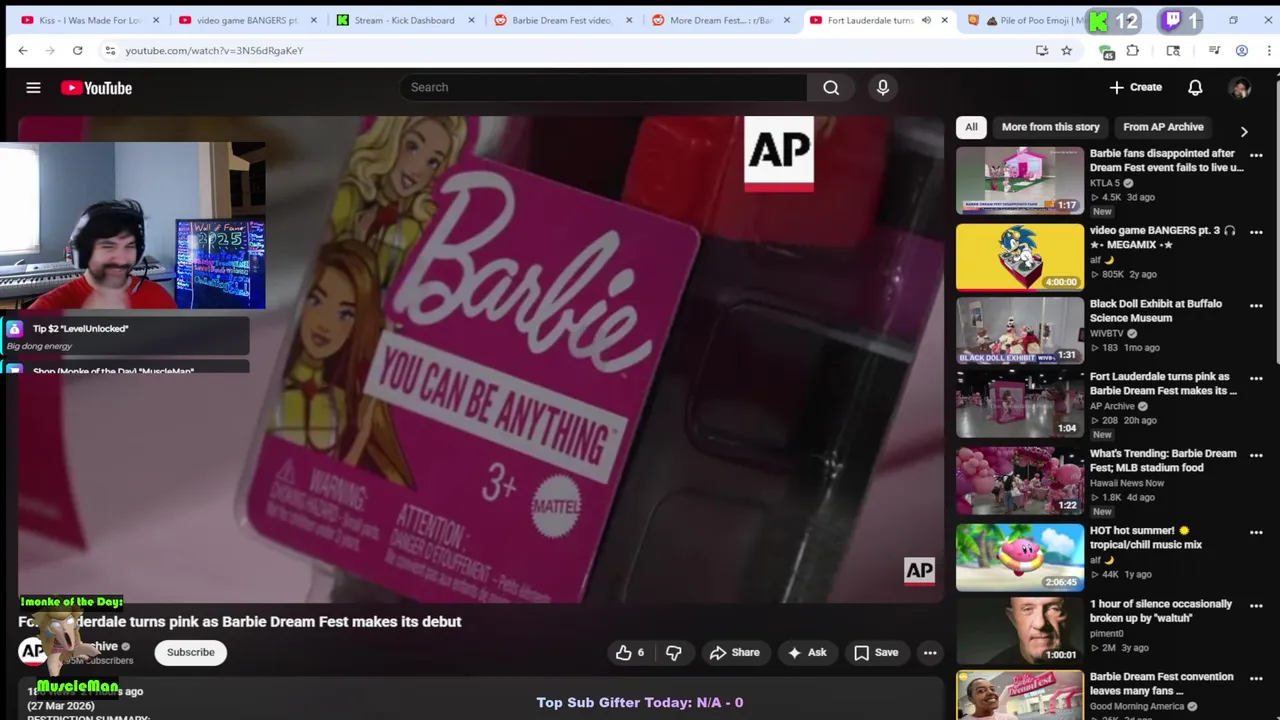1280x720 pixels.
Task: Open options for 1 hour of silence video
Action: (1256, 605)
